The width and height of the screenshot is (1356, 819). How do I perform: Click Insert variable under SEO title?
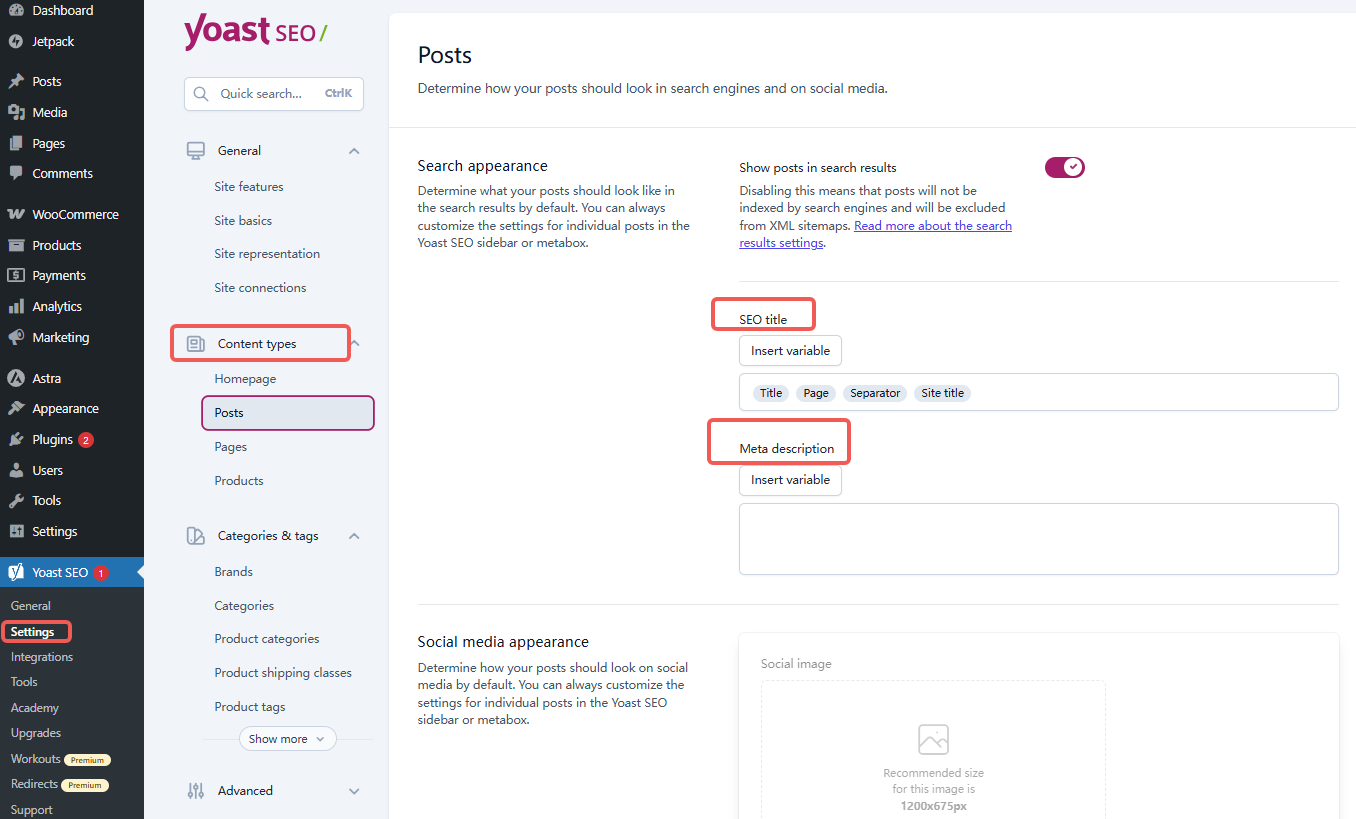click(x=790, y=350)
